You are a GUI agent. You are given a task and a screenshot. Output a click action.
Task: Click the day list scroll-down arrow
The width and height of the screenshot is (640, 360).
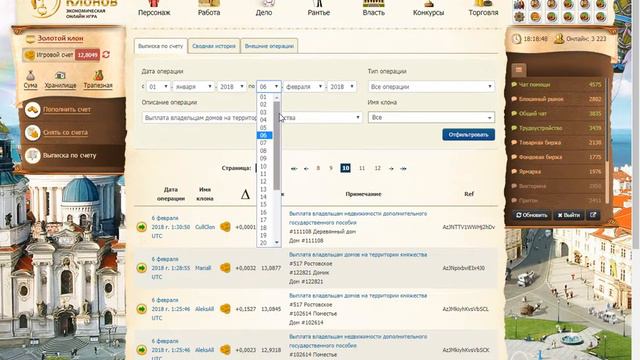point(277,243)
